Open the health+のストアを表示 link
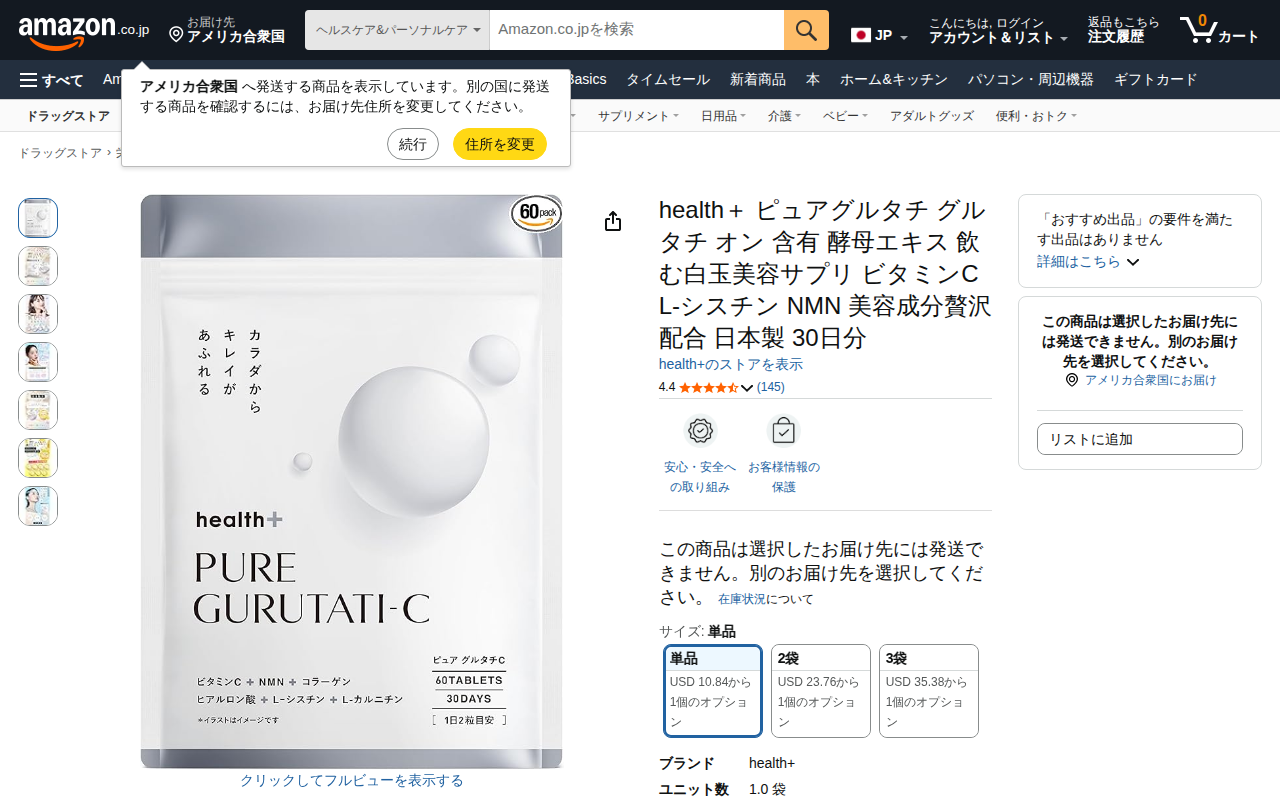The height and width of the screenshot is (800, 1280). click(731, 365)
